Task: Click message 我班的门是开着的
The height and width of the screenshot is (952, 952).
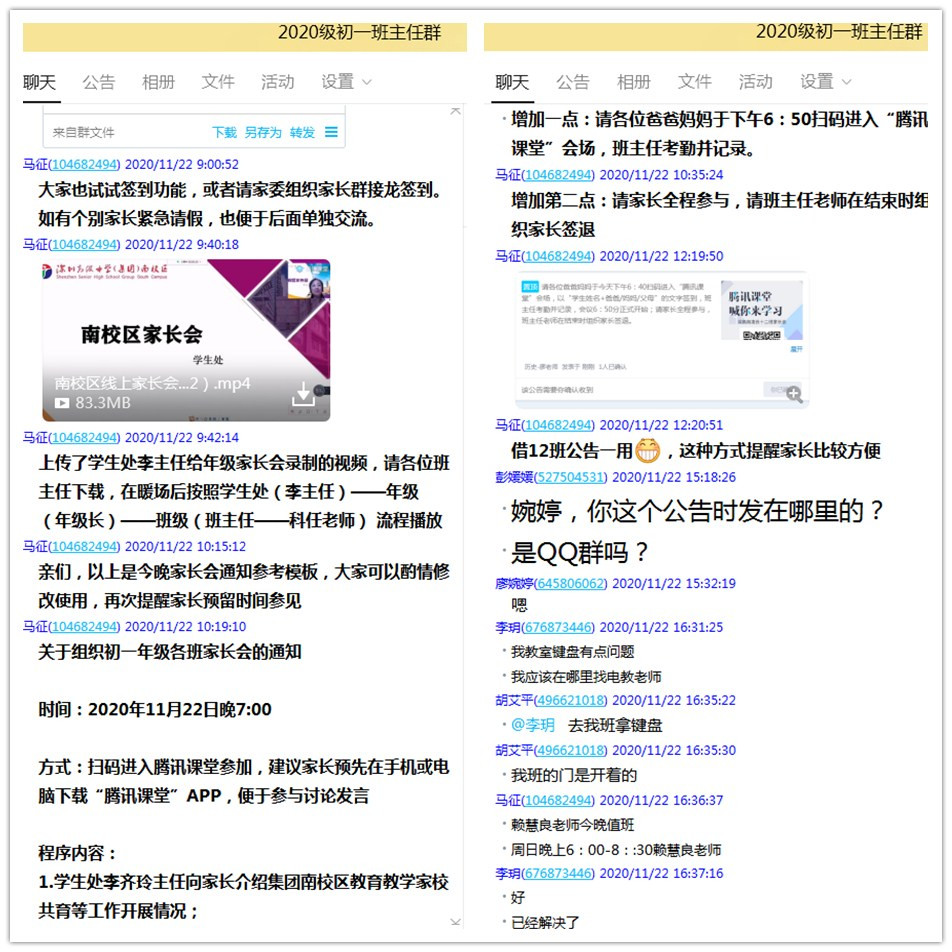Action: [574, 775]
